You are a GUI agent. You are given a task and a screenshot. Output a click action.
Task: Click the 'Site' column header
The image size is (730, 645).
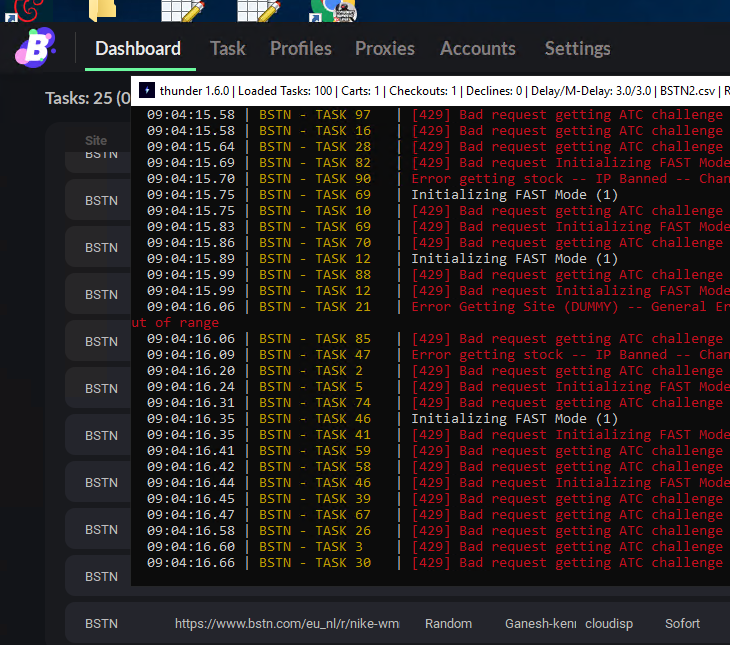[96, 140]
